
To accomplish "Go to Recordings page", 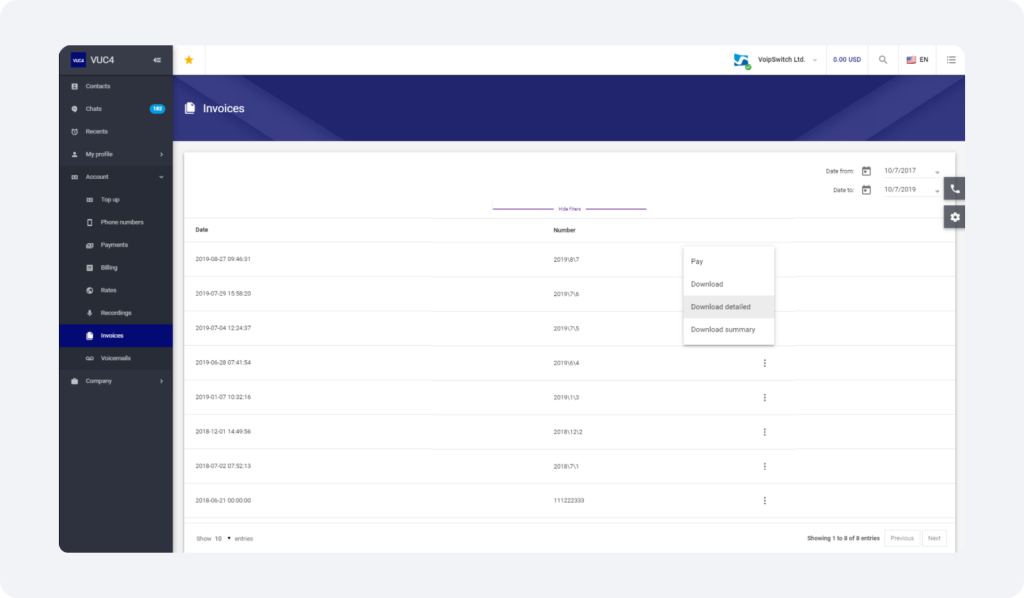I will [x=116, y=313].
